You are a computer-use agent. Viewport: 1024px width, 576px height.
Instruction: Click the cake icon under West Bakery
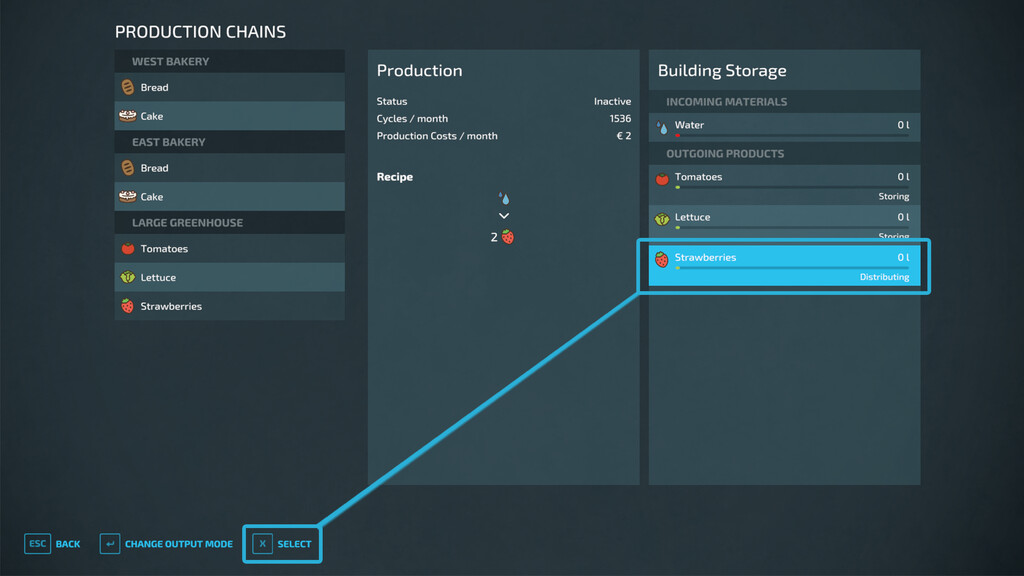tap(127, 116)
